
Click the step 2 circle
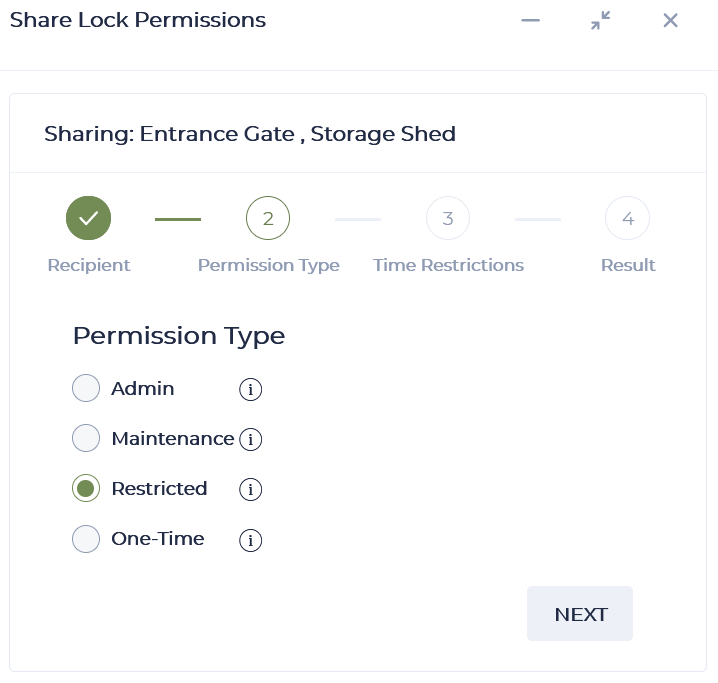(268, 218)
